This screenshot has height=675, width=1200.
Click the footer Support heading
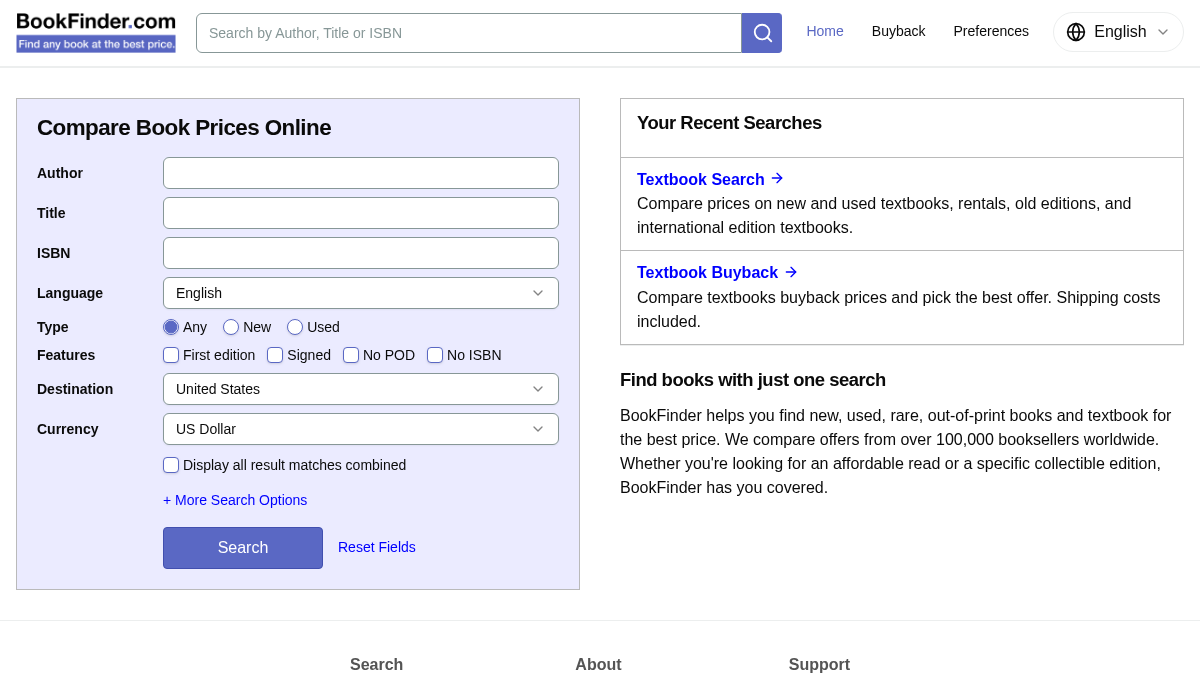819,664
